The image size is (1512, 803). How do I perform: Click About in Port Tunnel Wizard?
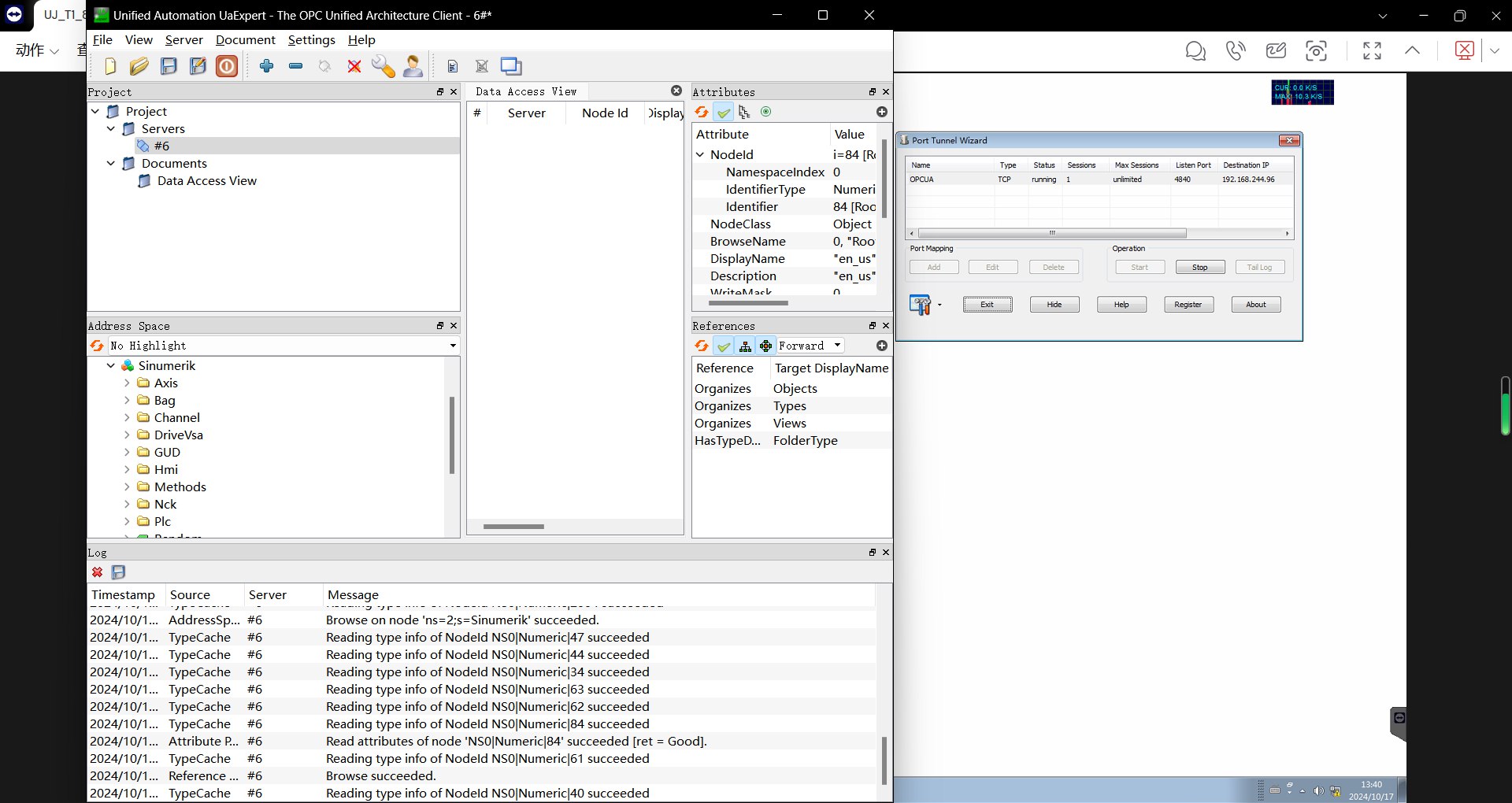point(1256,305)
